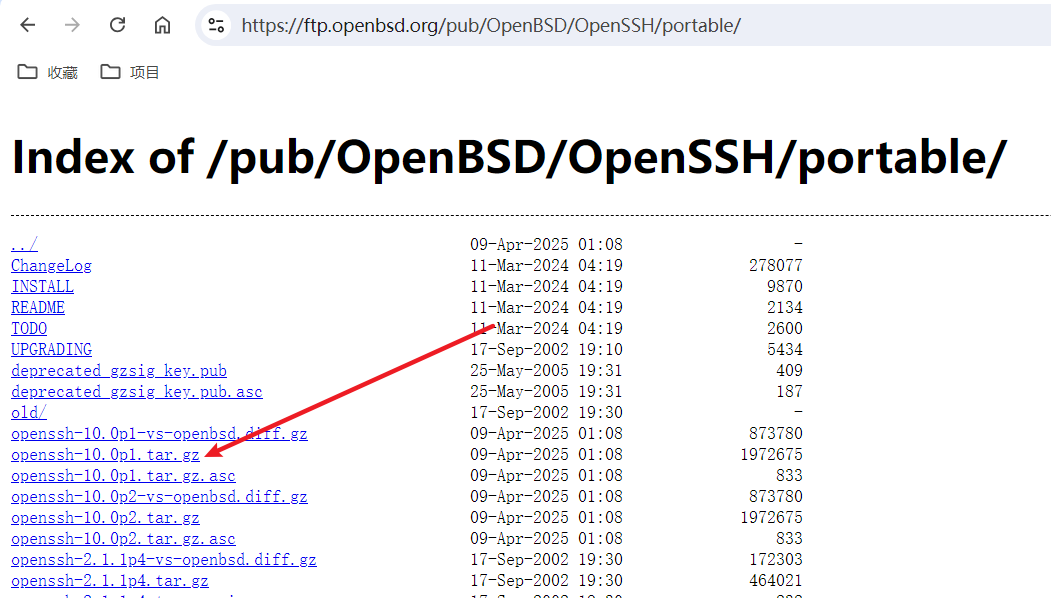Click the old/ date 17-Sep-2002 19:30
This screenshot has height=598, width=1051.
point(546,412)
